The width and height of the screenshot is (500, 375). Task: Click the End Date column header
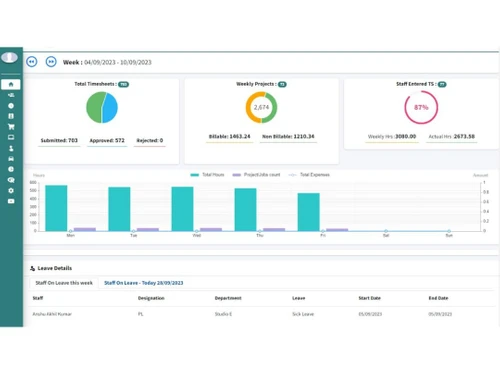click(438, 298)
